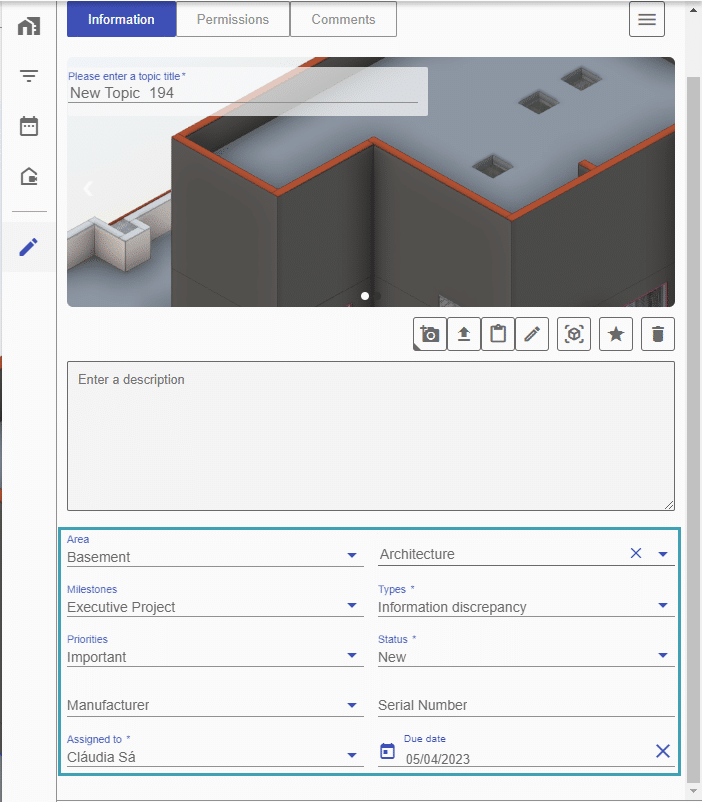
Task: Expand the Manufacturer dropdown
Action: click(215, 705)
